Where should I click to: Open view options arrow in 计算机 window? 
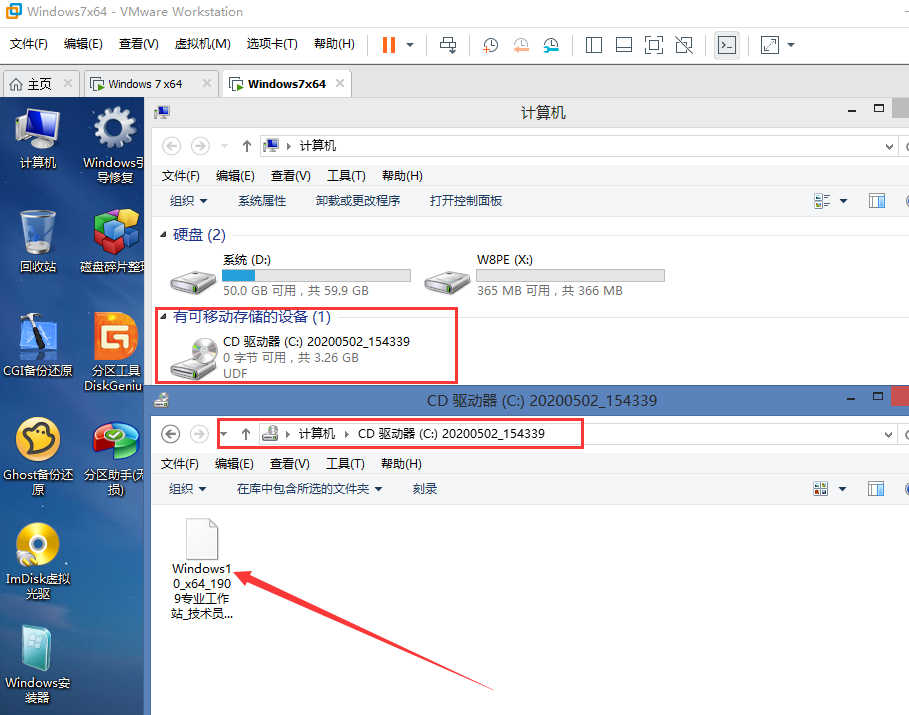pos(843,201)
